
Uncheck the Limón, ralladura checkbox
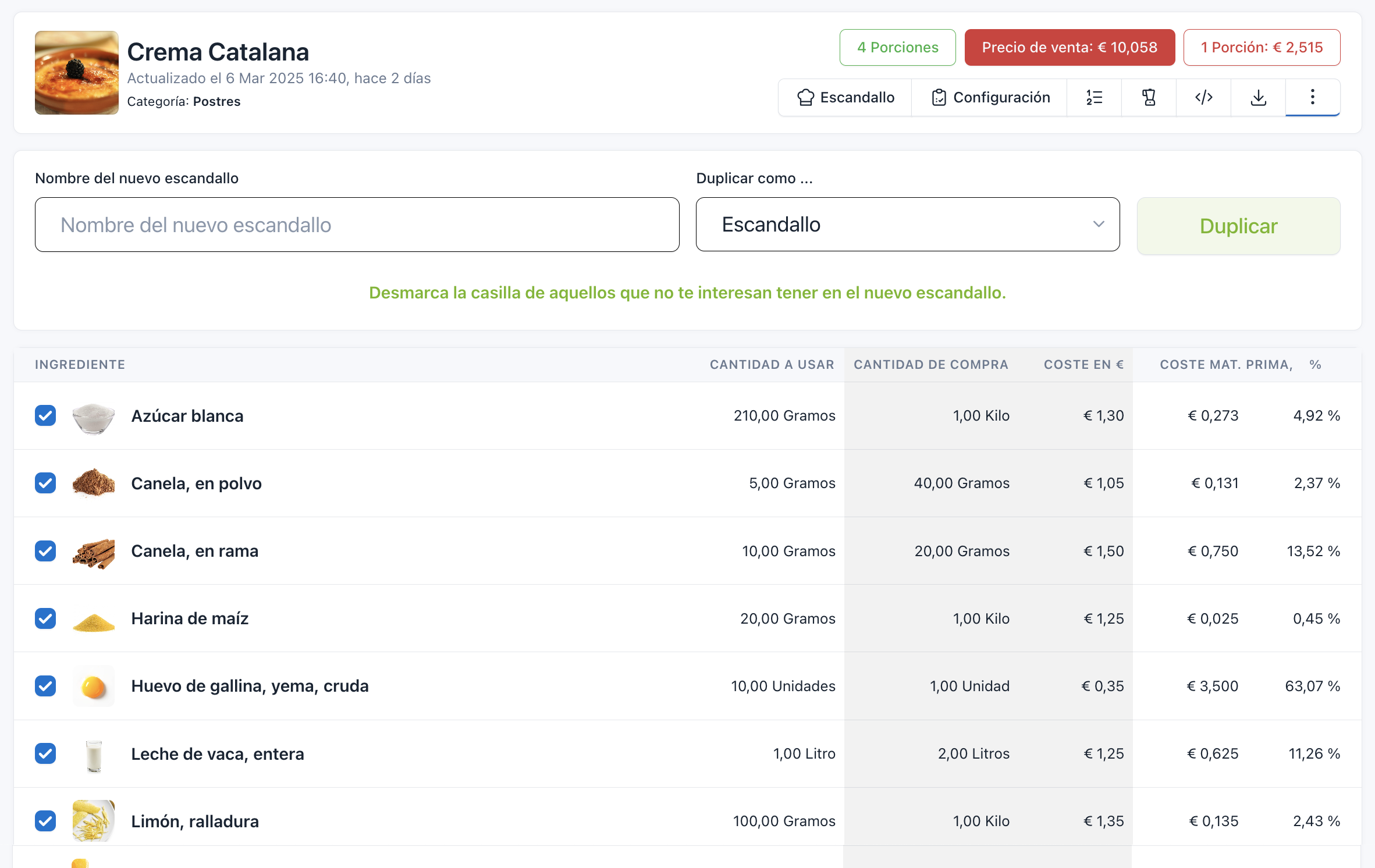pyautogui.click(x=45, y=821)
